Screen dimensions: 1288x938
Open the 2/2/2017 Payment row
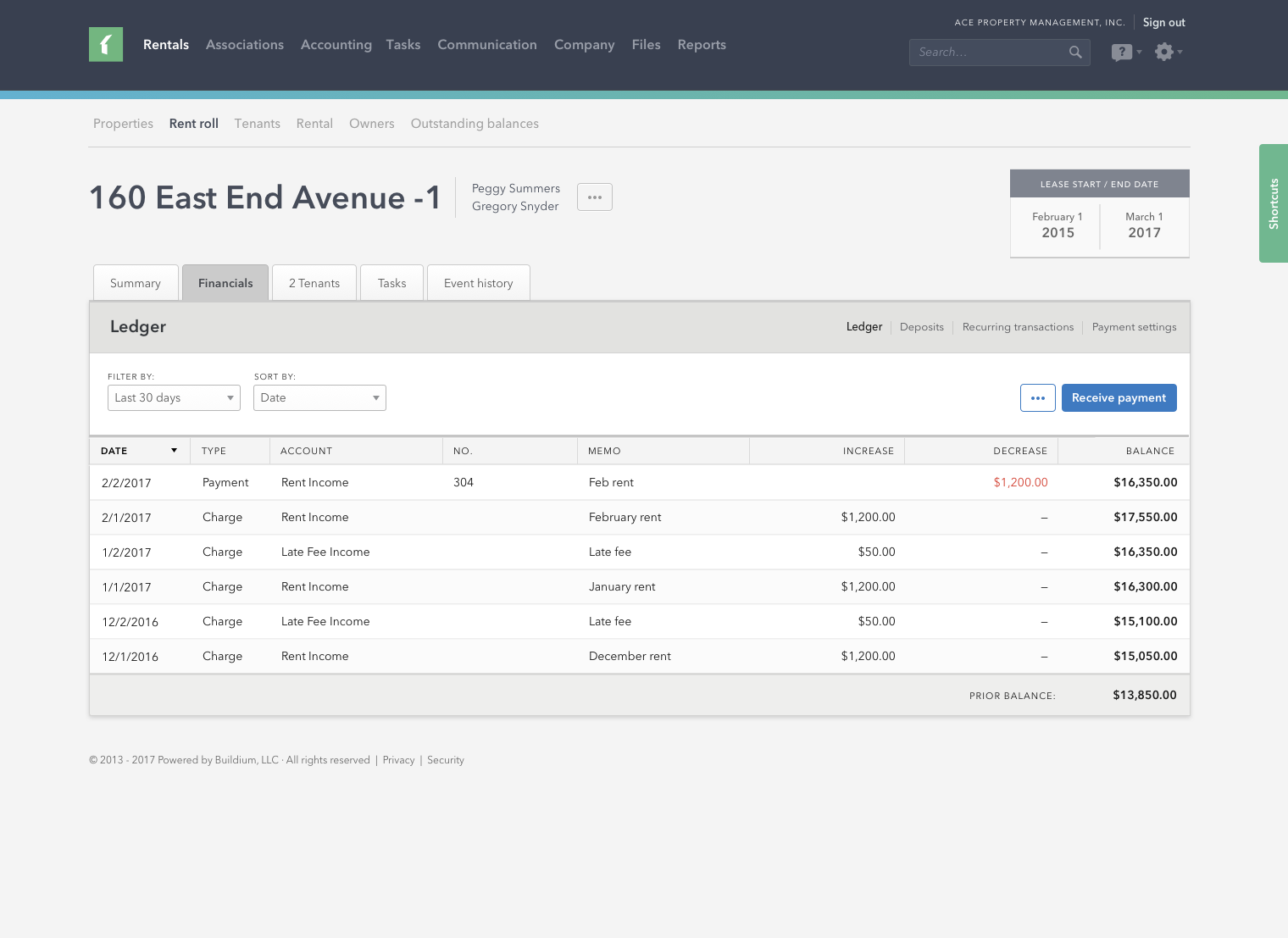[x=640, y=482]
